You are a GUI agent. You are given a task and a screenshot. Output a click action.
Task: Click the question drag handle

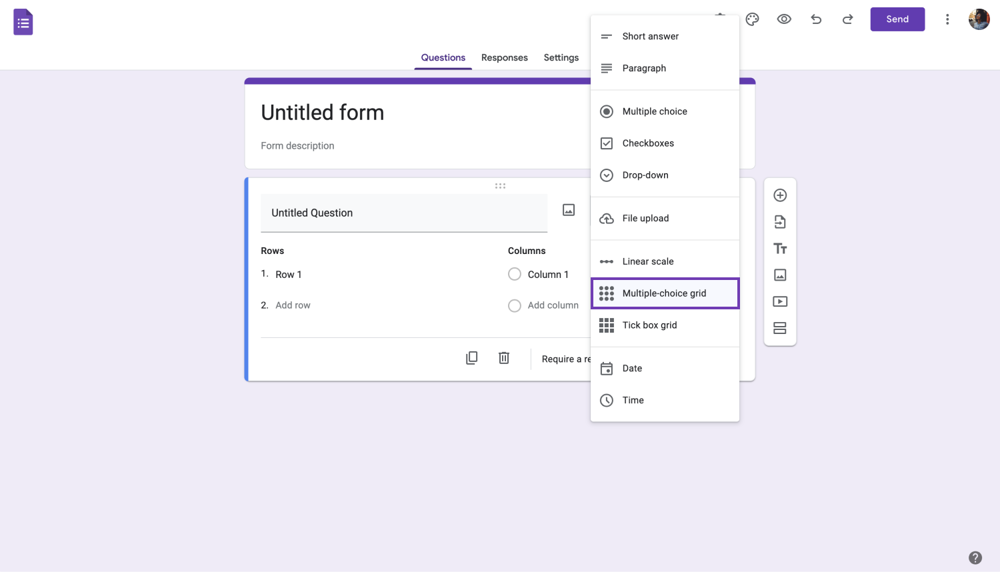click(500, 186)
